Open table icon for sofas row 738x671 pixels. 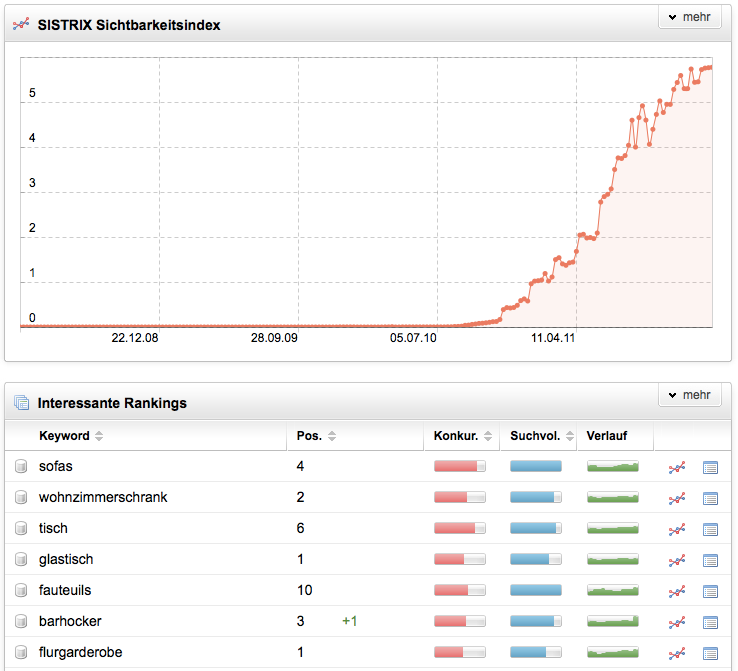pyautogui.click(x=710, y=467)
